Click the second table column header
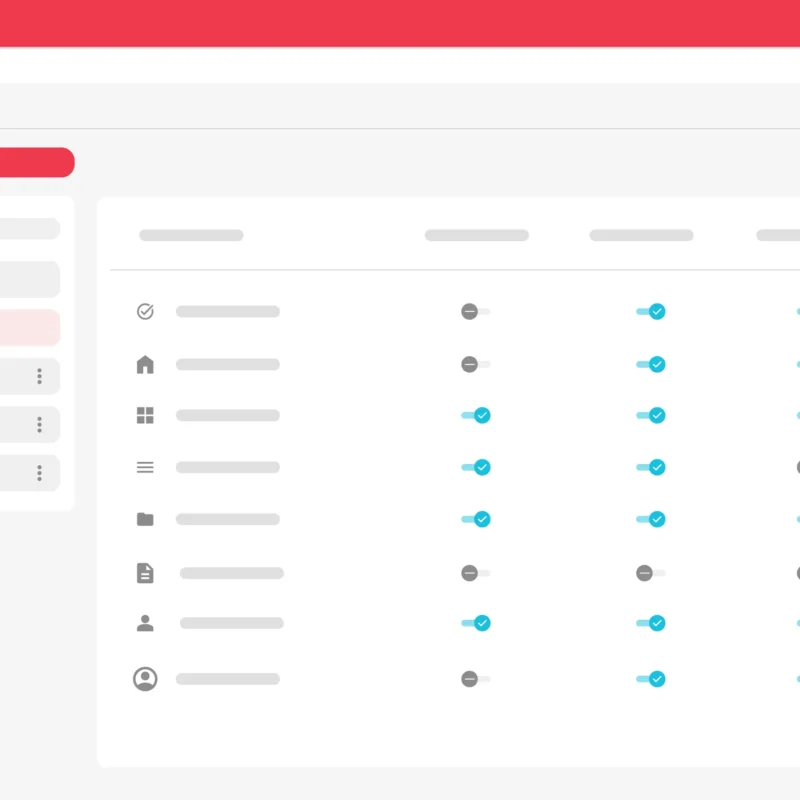The height and width of the screenshot is (800, 800). [x=477, y=235]
